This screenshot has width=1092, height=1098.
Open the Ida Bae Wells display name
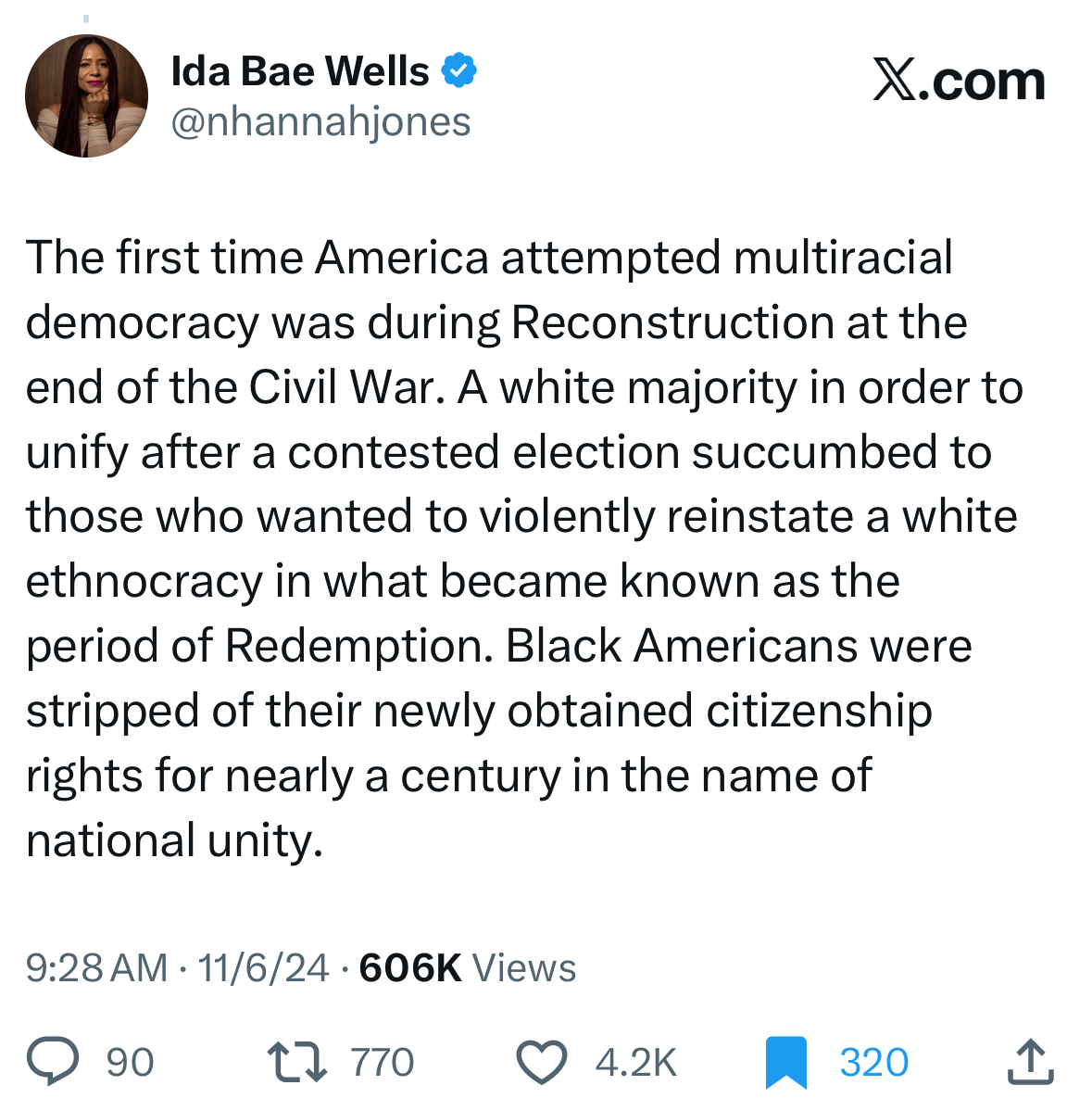pyautogui.click(x=300, y=71)
